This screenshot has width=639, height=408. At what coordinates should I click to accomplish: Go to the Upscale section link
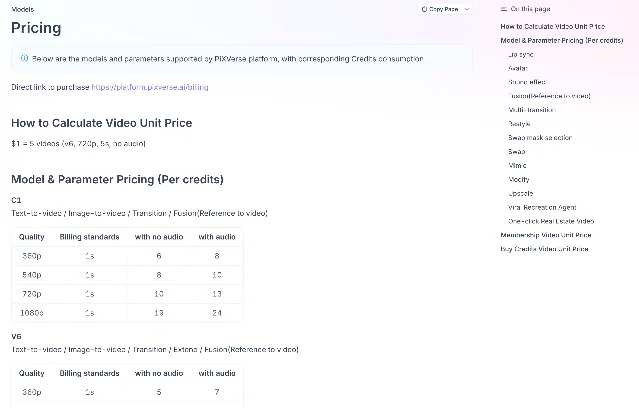pos(521,193)
